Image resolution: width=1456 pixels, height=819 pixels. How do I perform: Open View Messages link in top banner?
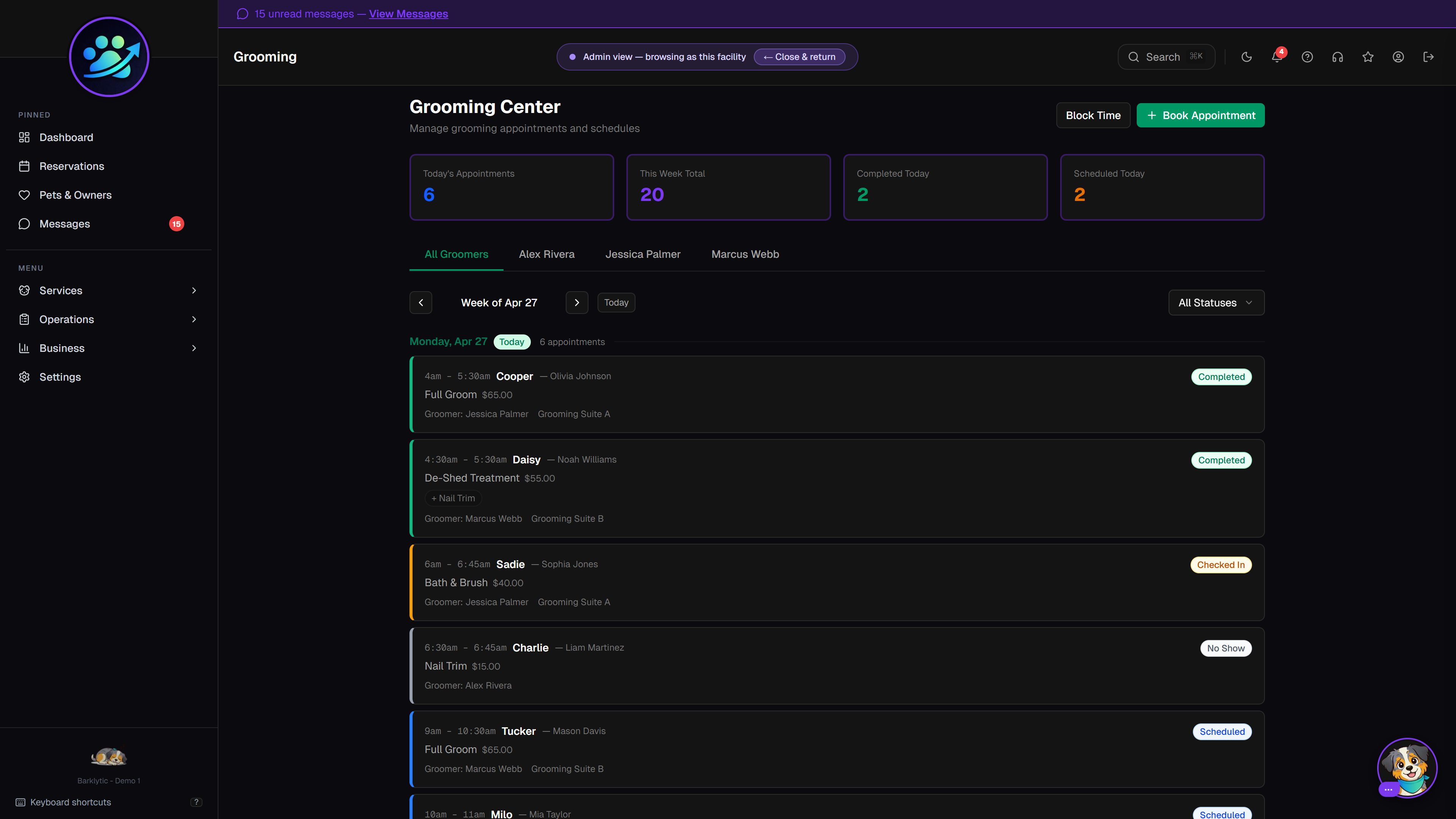pyautogui.click(x=408, y=14)
